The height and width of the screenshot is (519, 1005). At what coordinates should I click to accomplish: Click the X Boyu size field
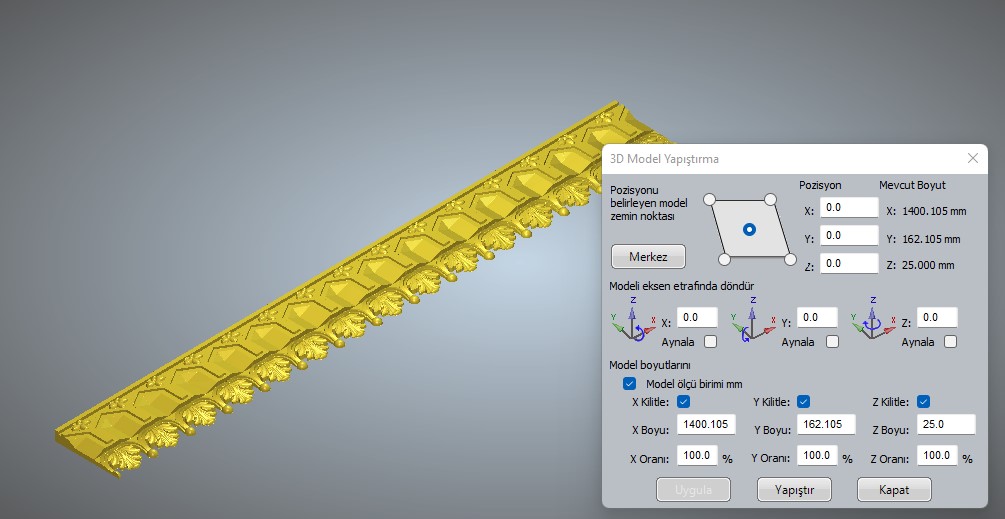706,425
